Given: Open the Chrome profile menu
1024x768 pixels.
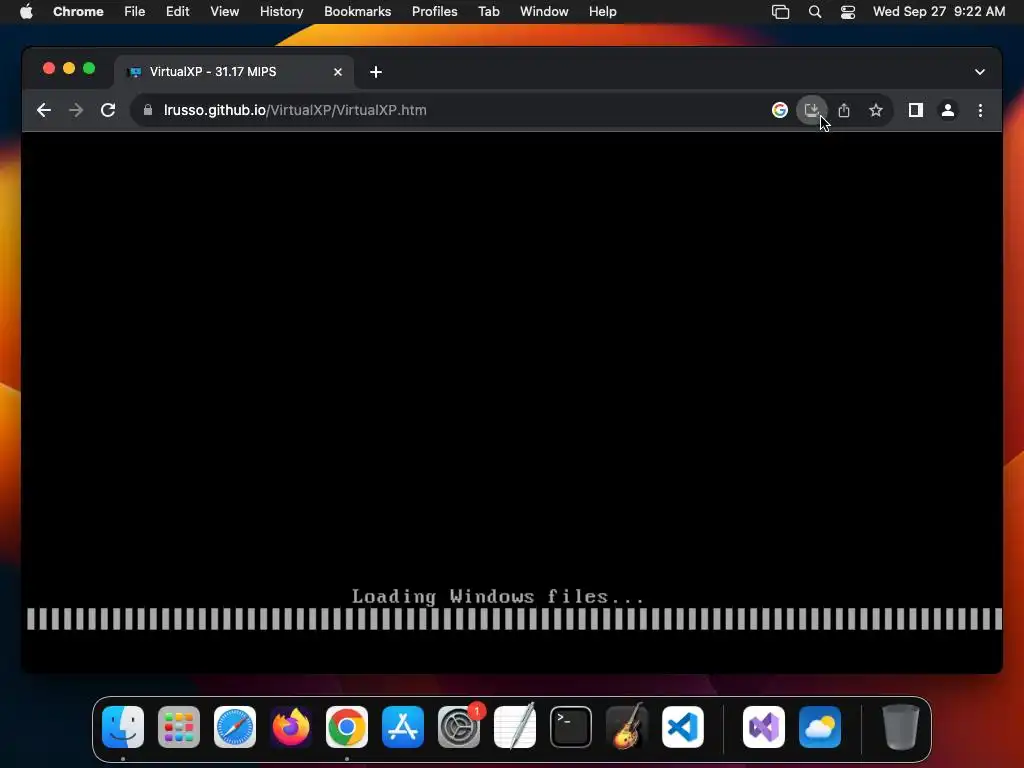Looking at the screenshot, I should [x=948, y=110].
